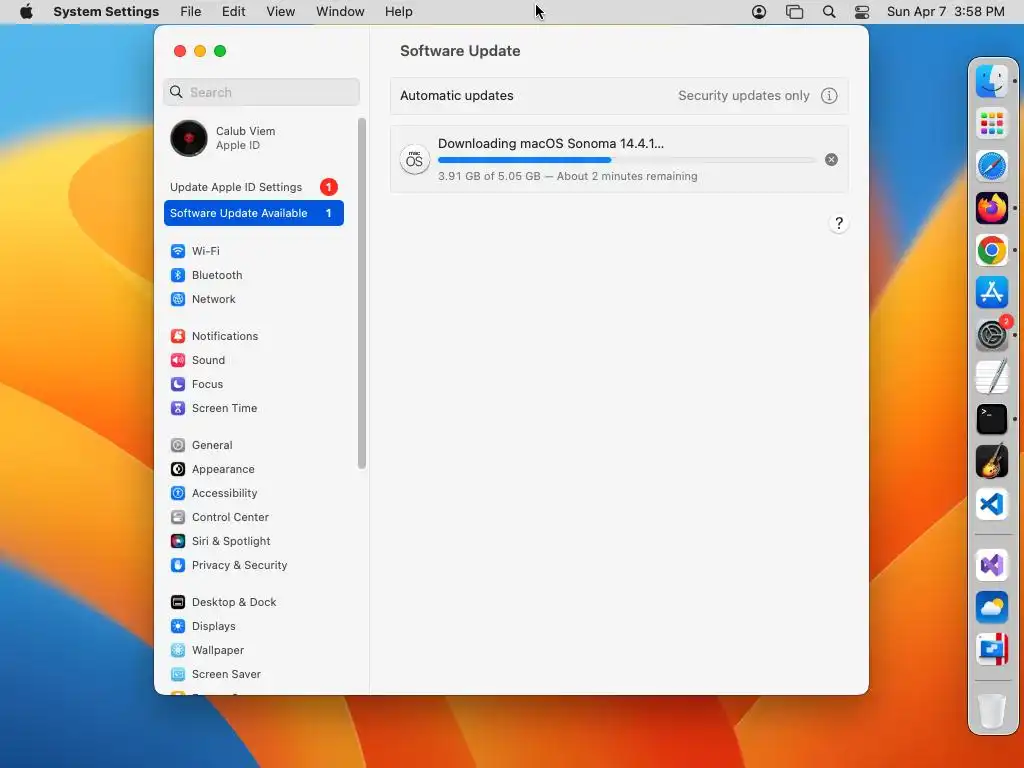
Task: Click Automatic updates label
Action: click(456, 96)
